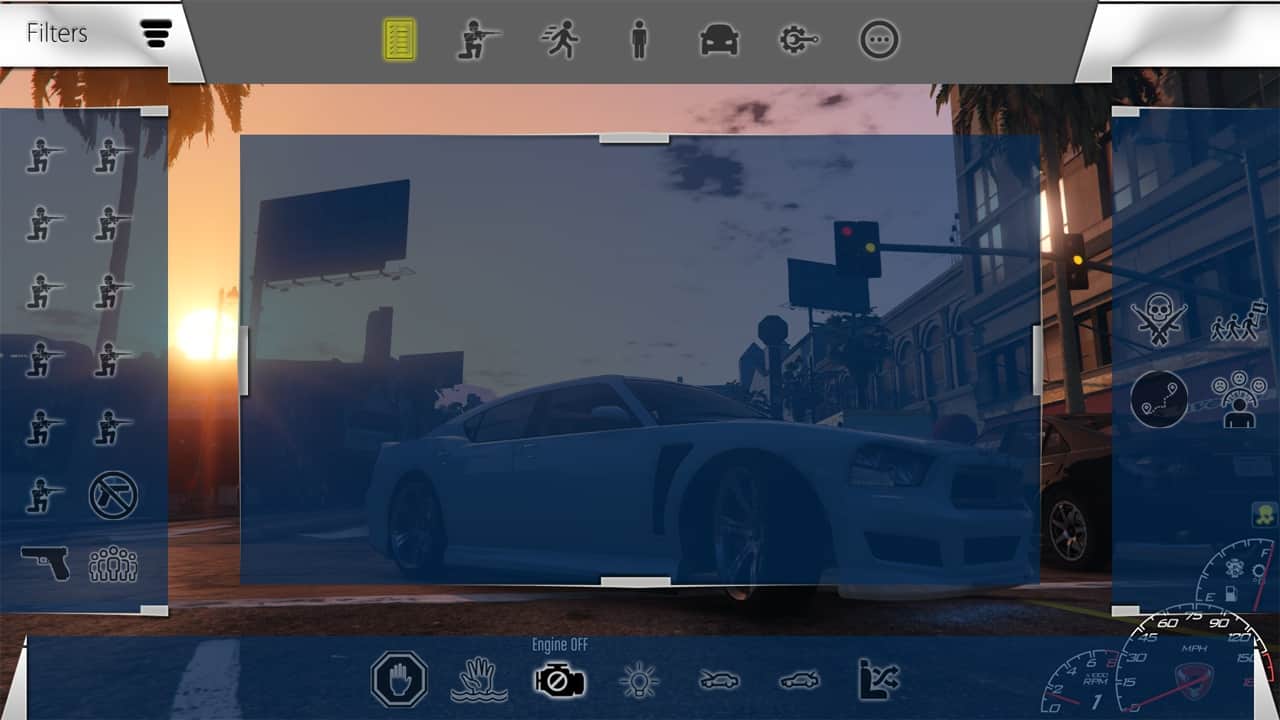This screenshot has height=720, width=1280.
Task: Select the yellow checklist tab
Action: click(399, 40)
